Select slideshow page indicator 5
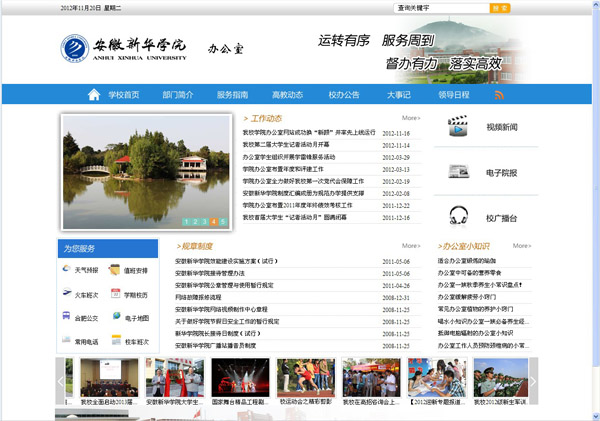600x421 pixels. click(x=223, y=221)
